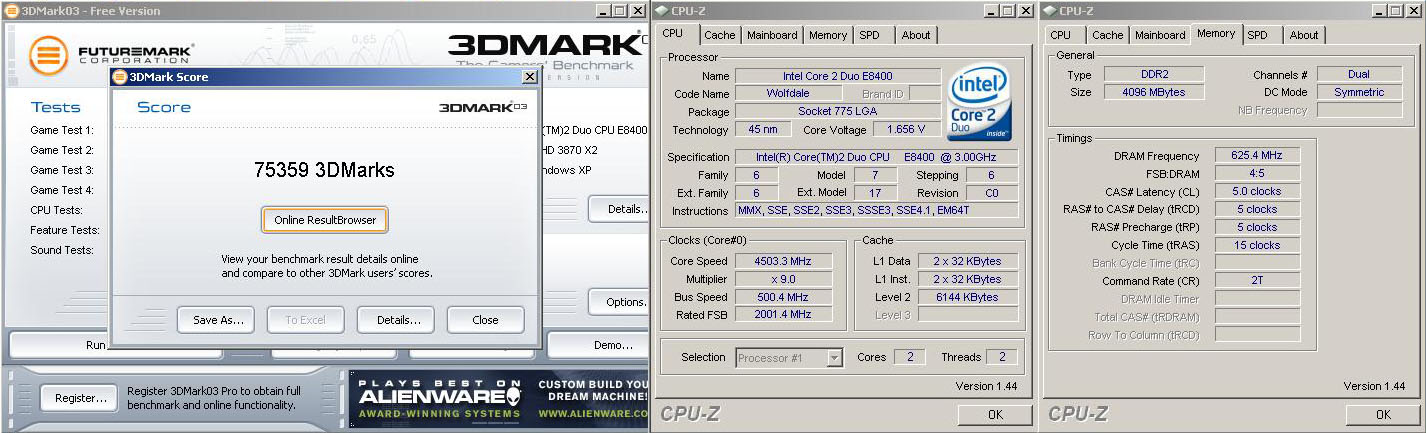The height and width of the screenshot is (433, 1426).
Task: Click OK in the Memory CPU-Z window
Action: click(x=1382, y=414)
